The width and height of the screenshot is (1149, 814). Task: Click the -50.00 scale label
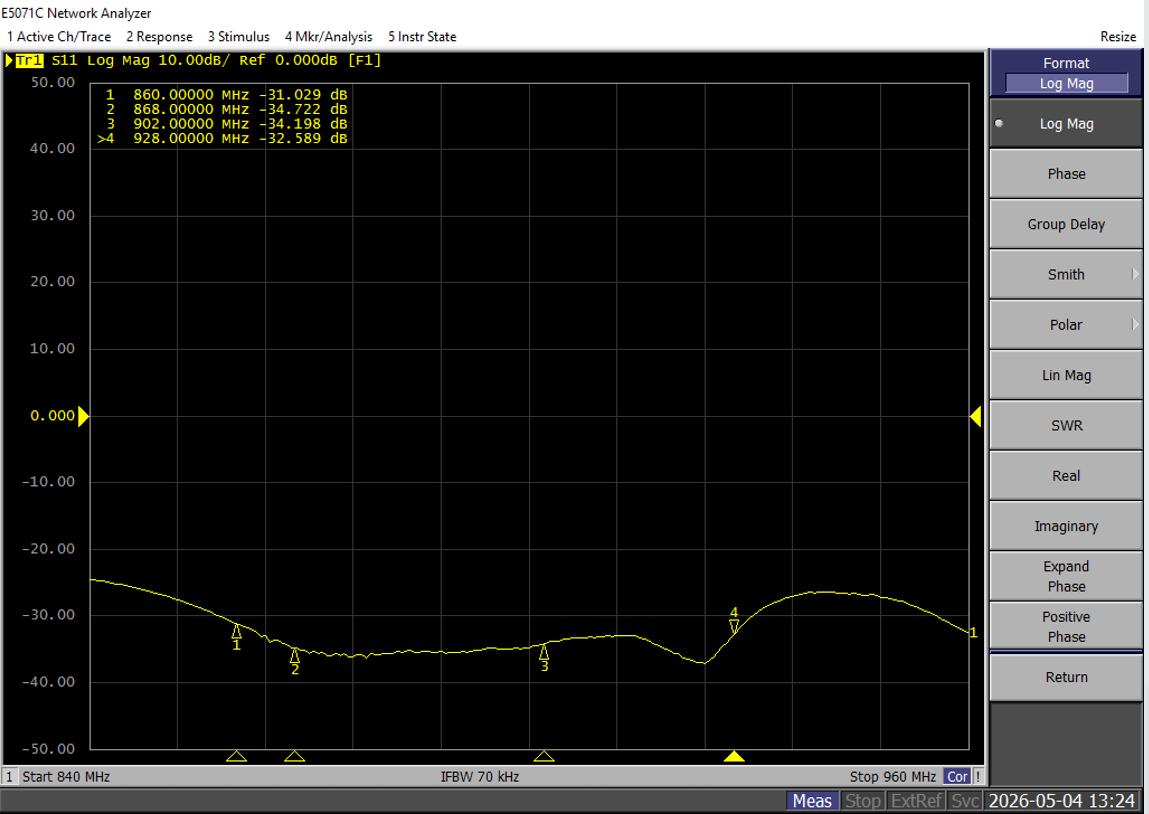[48, 749]
